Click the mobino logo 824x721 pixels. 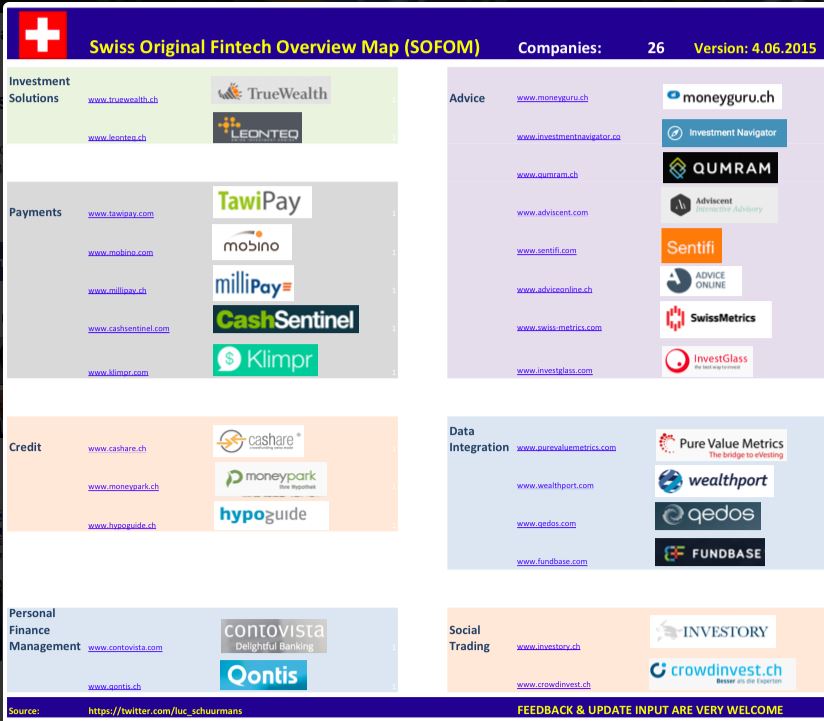[x=252, y=242]
